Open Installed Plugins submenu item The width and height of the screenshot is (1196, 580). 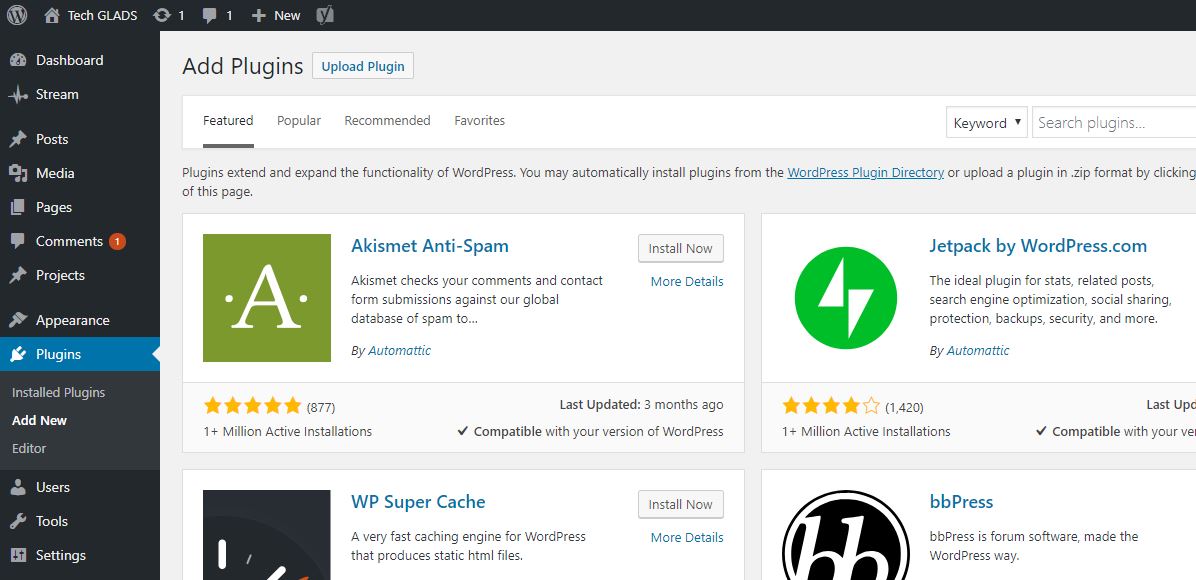(59, 393)
